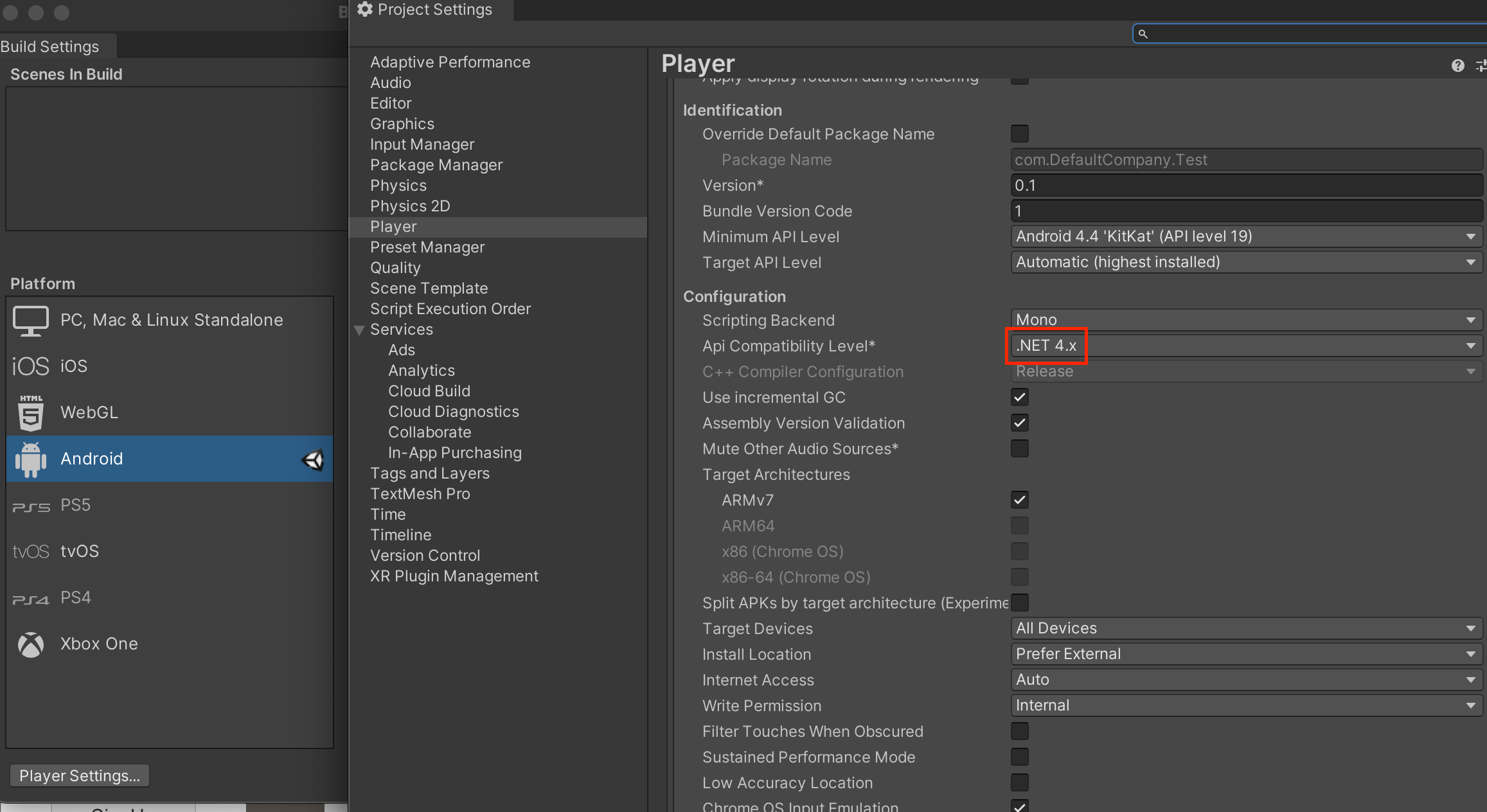Click the Bundle Version Code field
The width and height of the screenshot is (1487, 812).
[x=1246, y=211]
